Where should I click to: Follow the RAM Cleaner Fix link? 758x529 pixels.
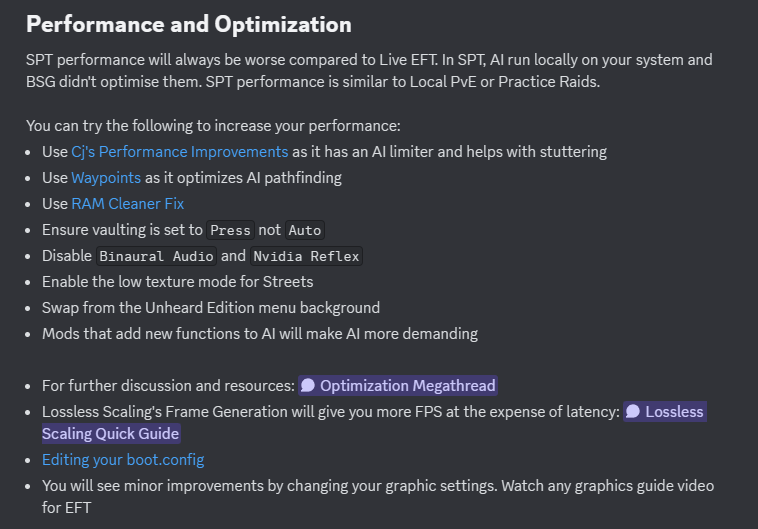127,204
